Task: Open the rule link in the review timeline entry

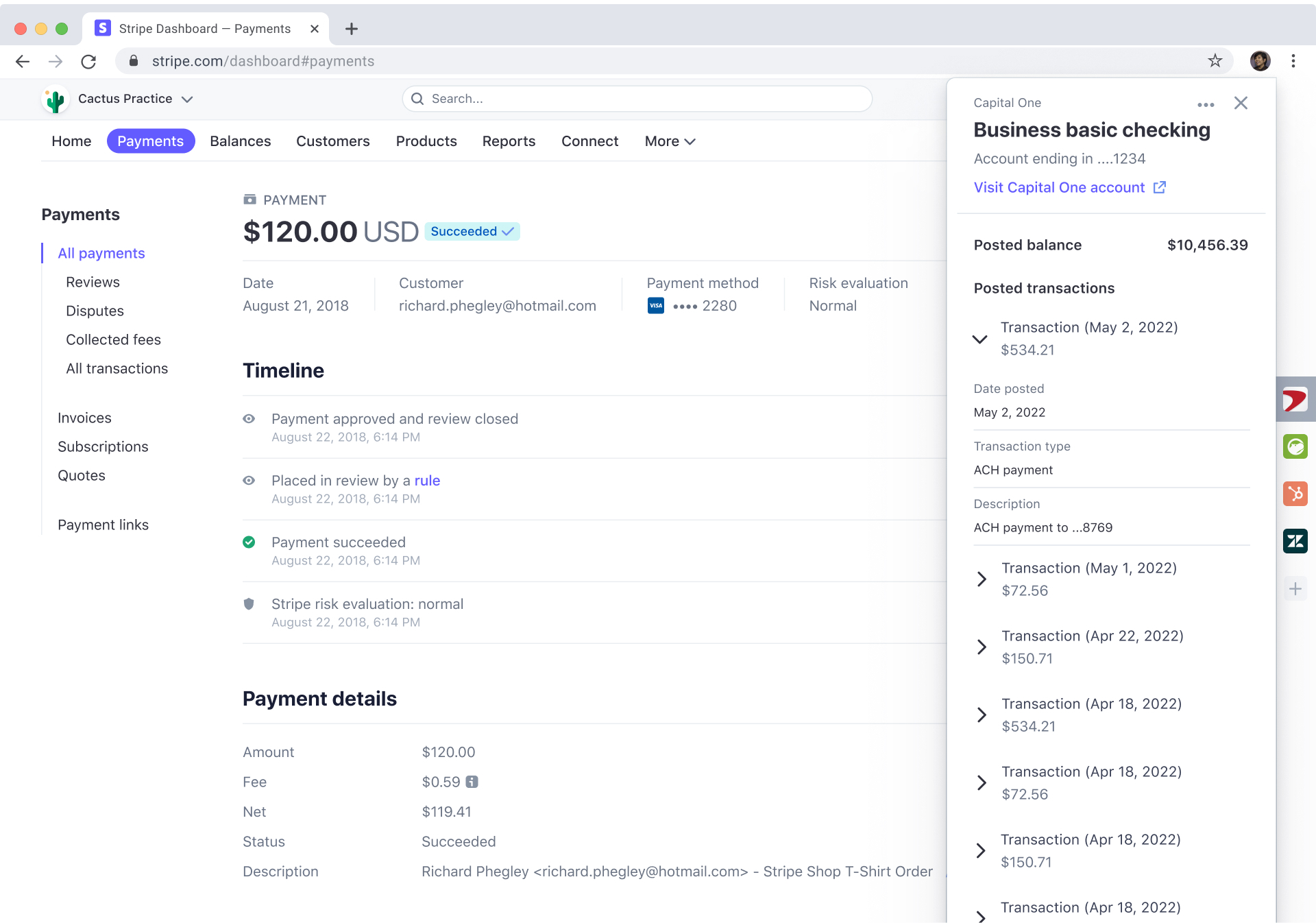Action: [x=428, y=480]
